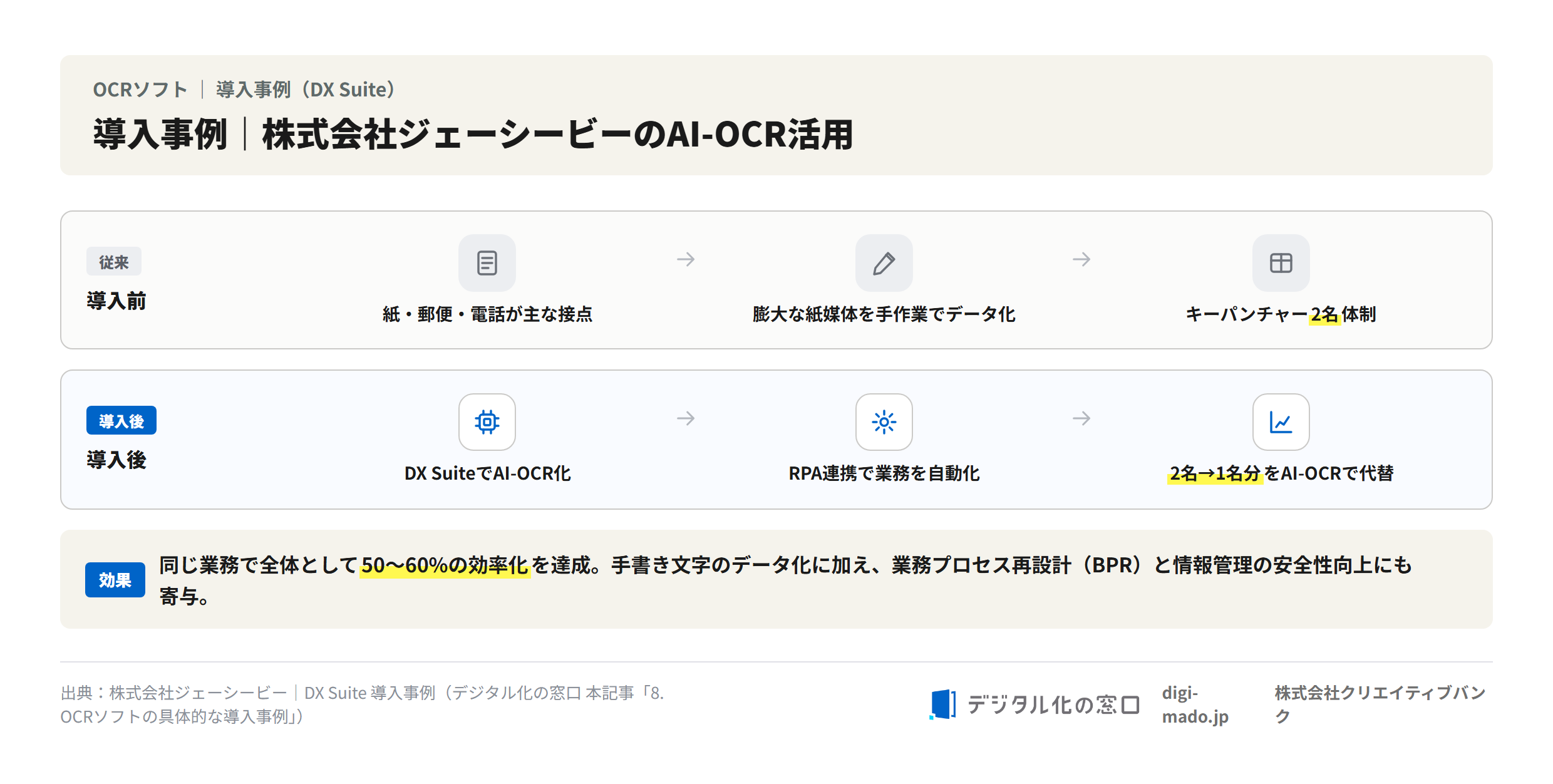This screenshot has width=1553, height=784.
Task: Click the 出典 source citation text
Action: click(362, 704)
